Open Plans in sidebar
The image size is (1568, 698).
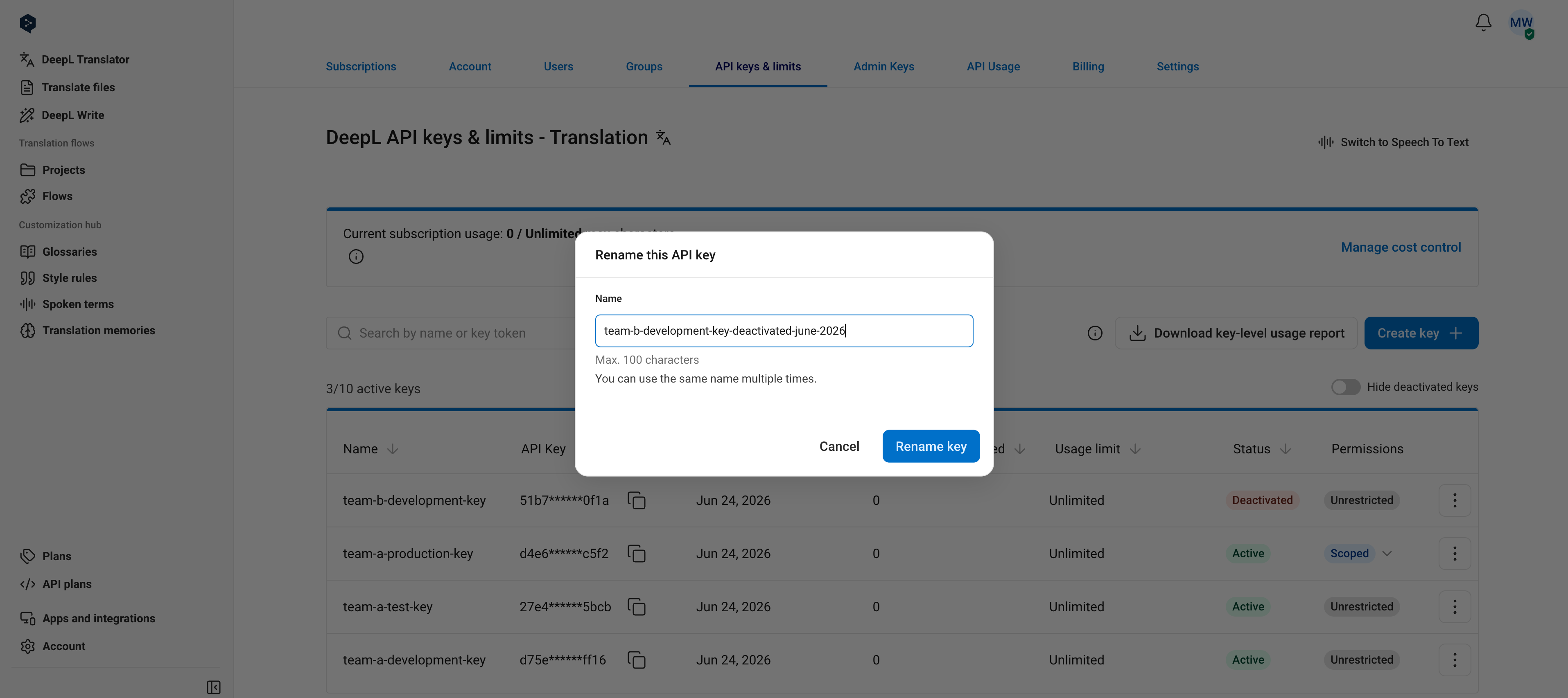pos(45,556)
